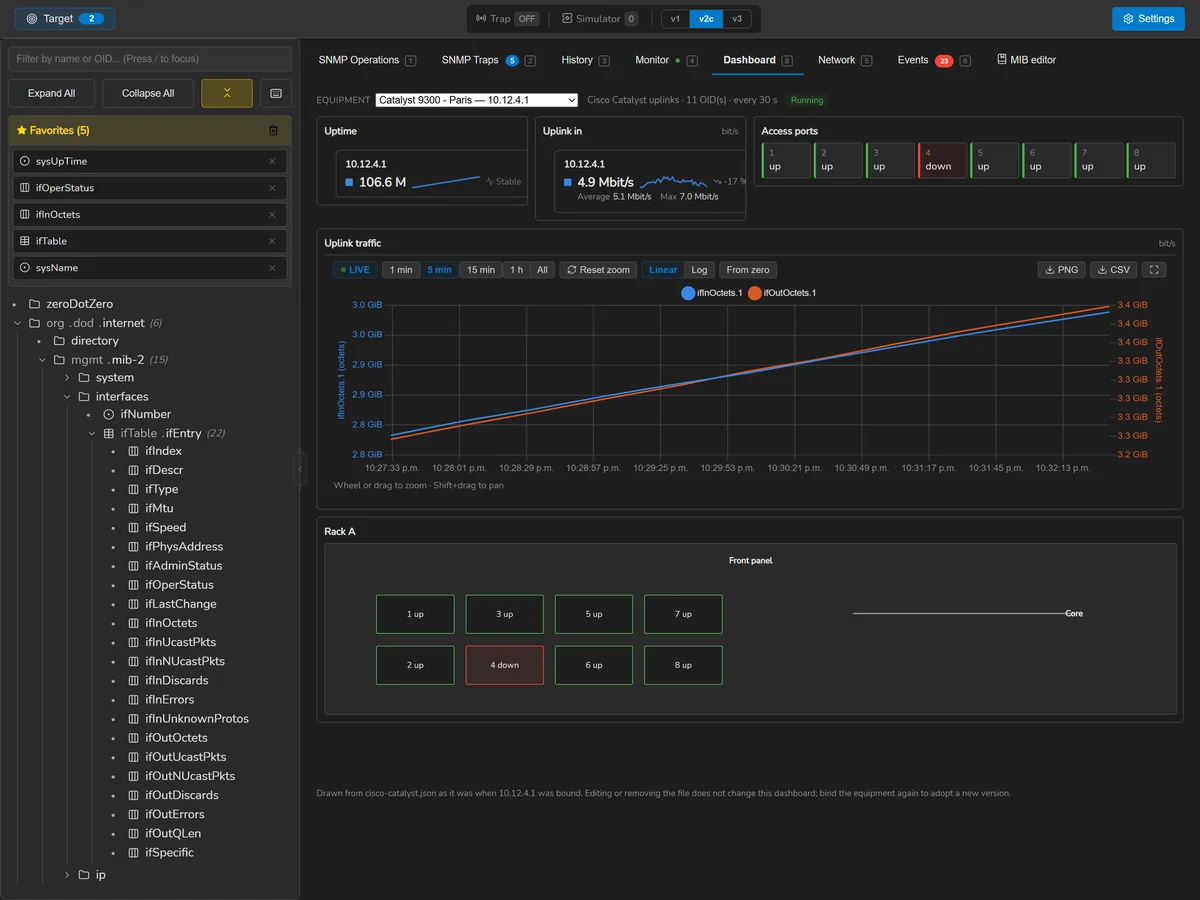The width and height of the screenshot is (1200, 900).
Task: Select the ifPhysAddress tree item
Action: [184, 547]
